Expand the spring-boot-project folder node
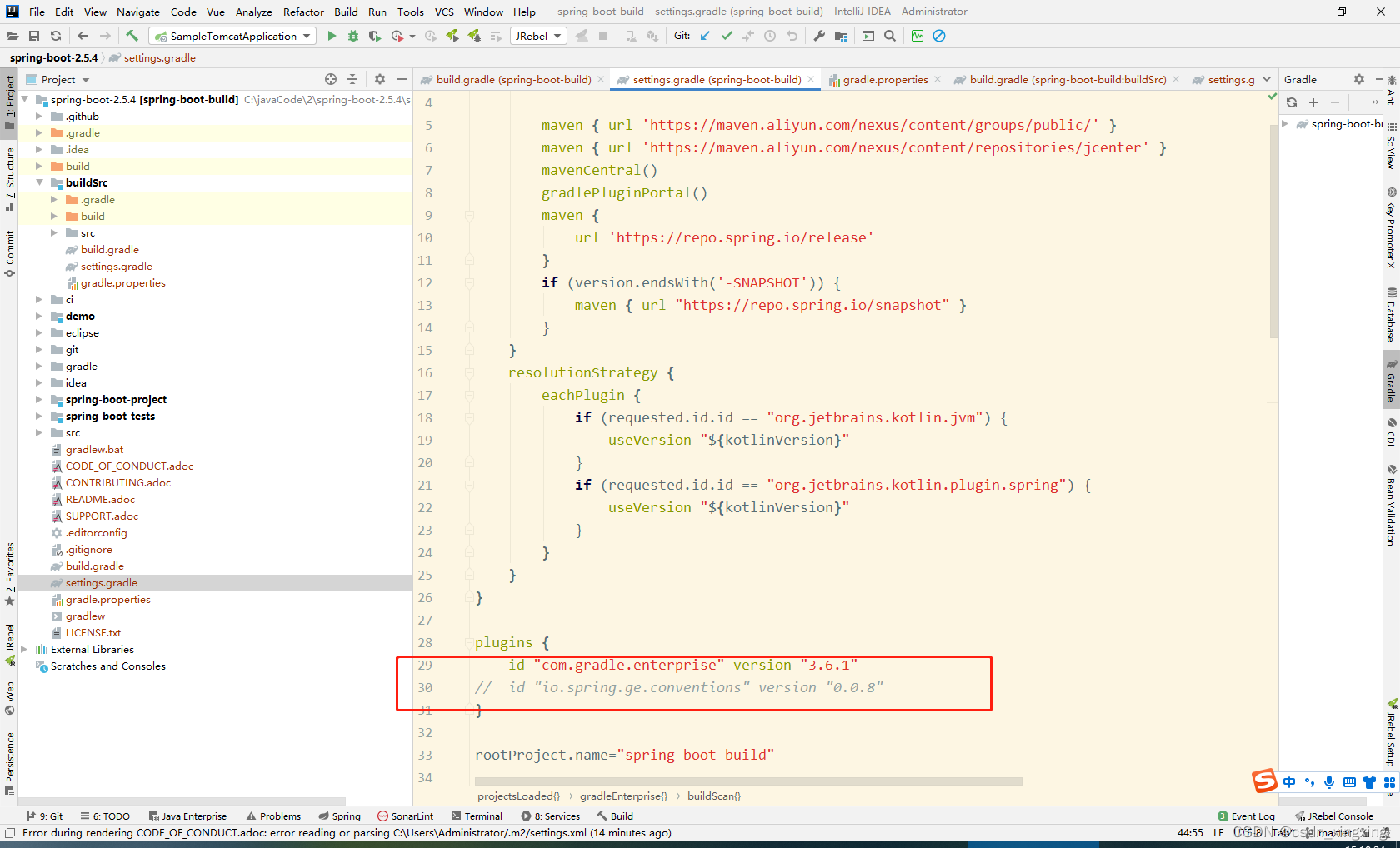 click(39, 399)
